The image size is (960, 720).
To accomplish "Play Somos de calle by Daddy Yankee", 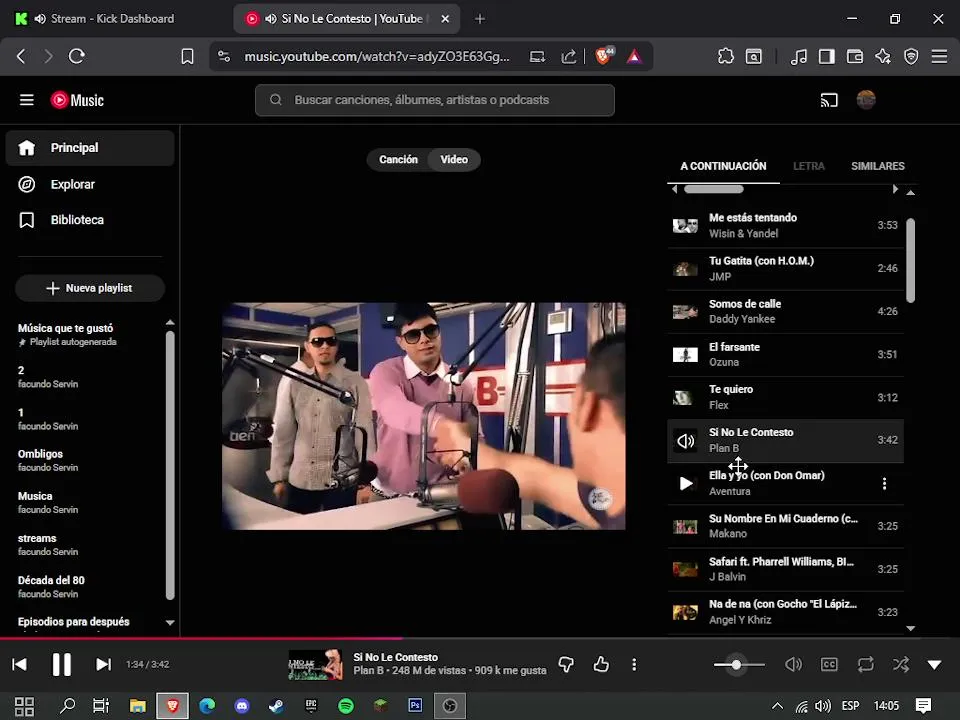I will pyautogui.click(x=786, y=311).
